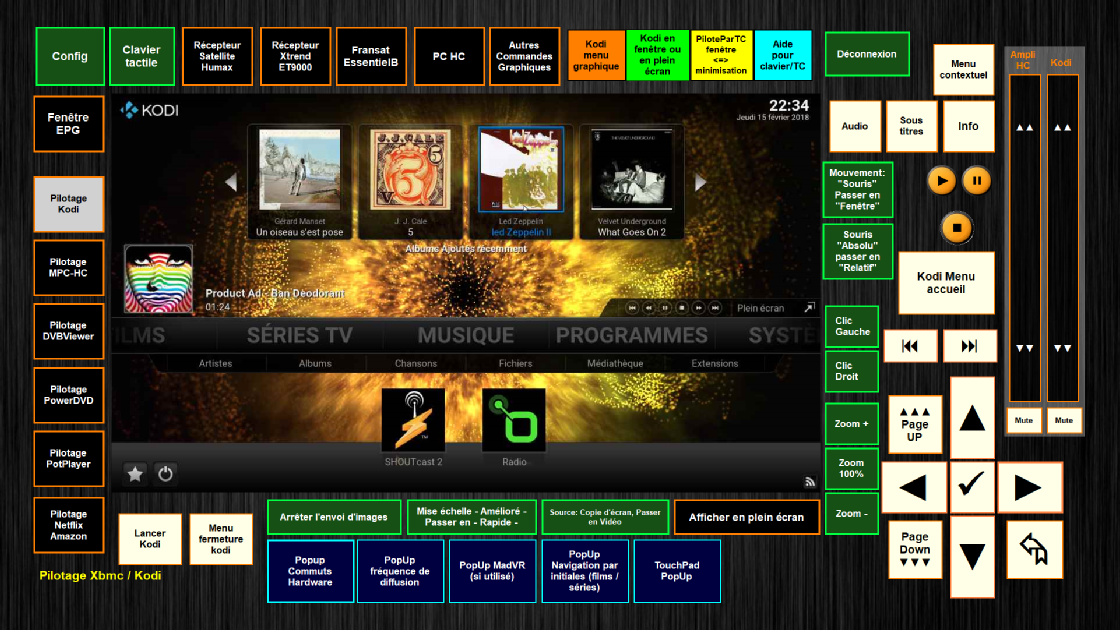Open Fenêtre EPG
This screenshot has width=1120, height=630.
click(69, 124)
